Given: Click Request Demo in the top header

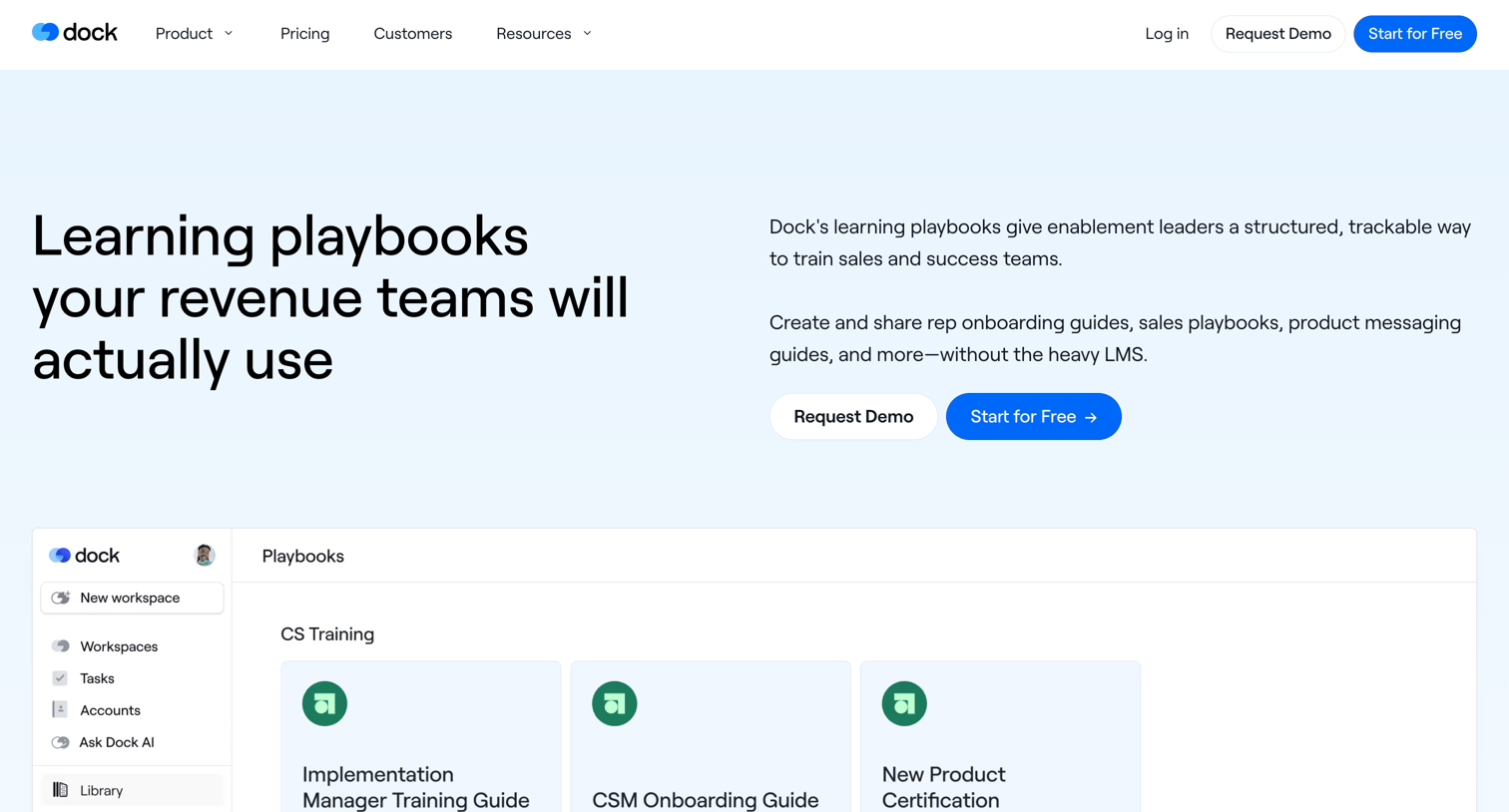Looking at the screenshot, I should 1277,34.
